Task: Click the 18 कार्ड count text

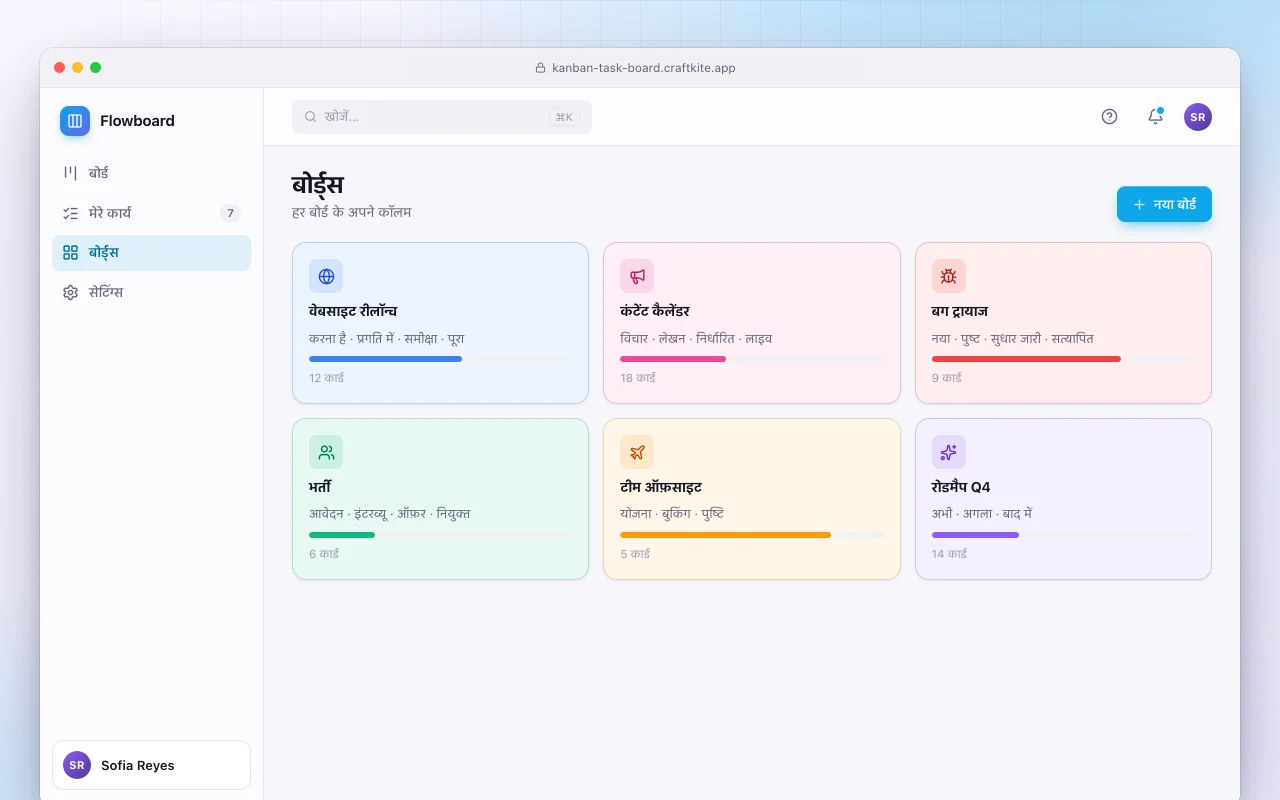Action: pos(638,378)
